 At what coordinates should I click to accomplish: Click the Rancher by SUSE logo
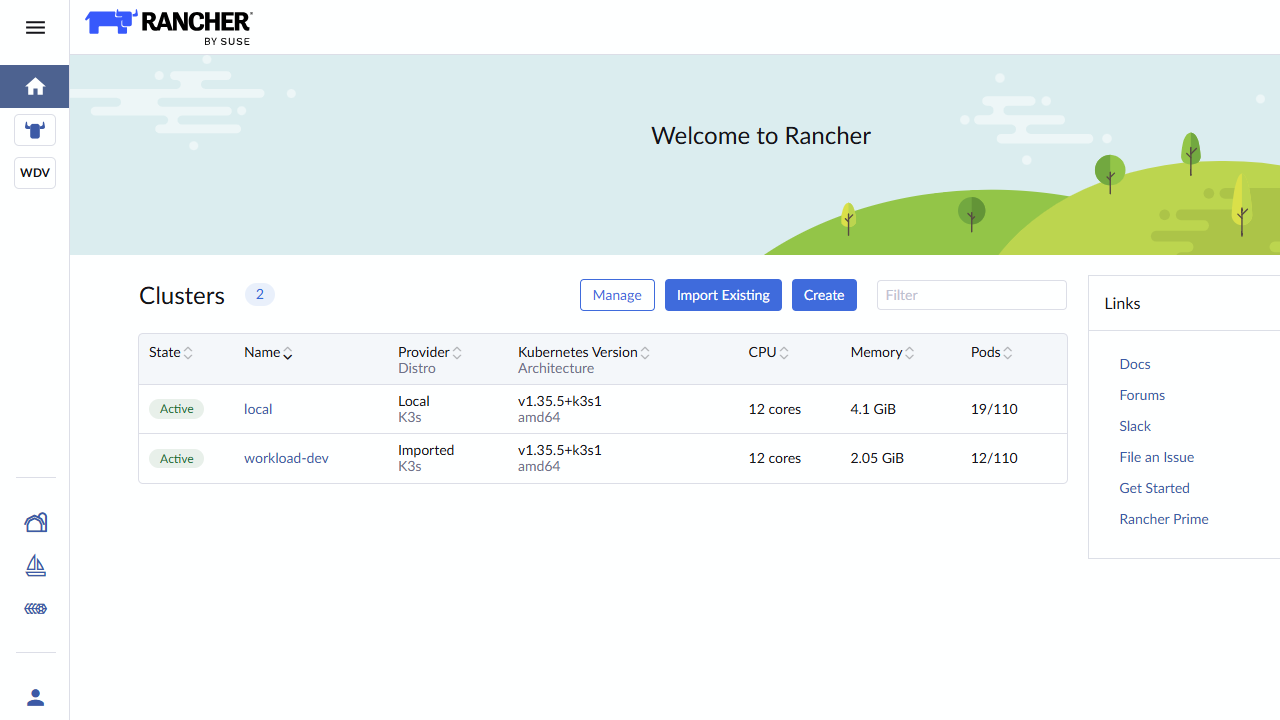pos(169,27)
